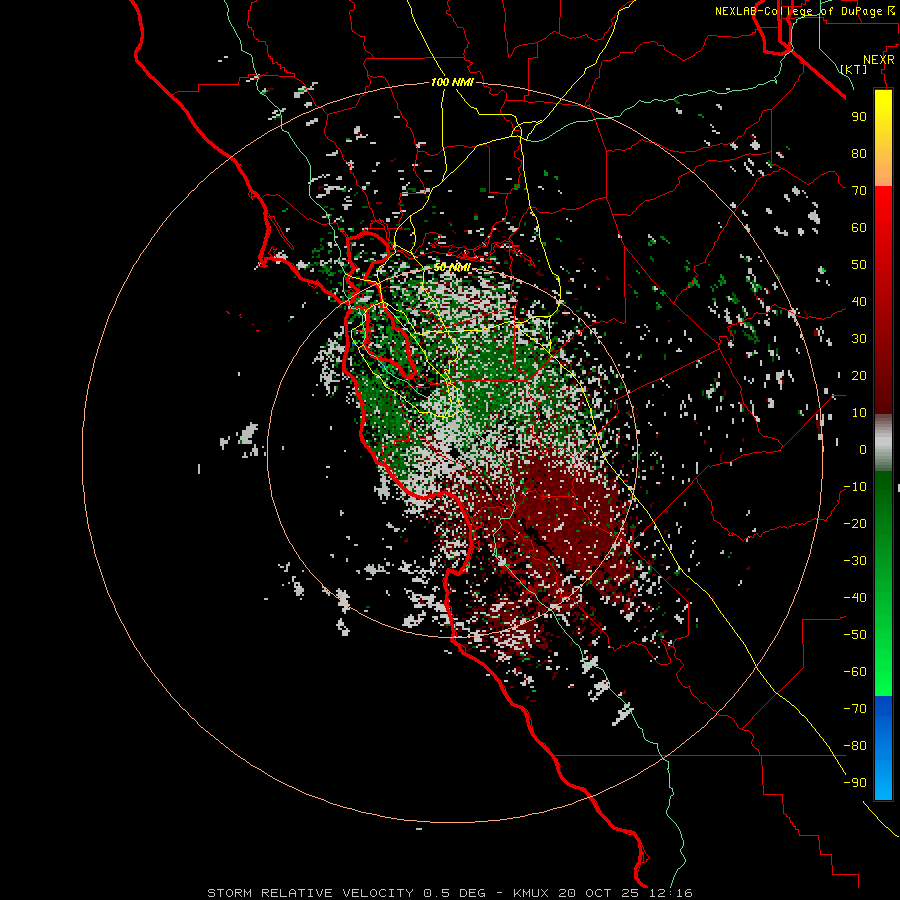Select negative 60 on the velocity scale
The height and width of the screenshot is (900, 900).
pos(855,672)
